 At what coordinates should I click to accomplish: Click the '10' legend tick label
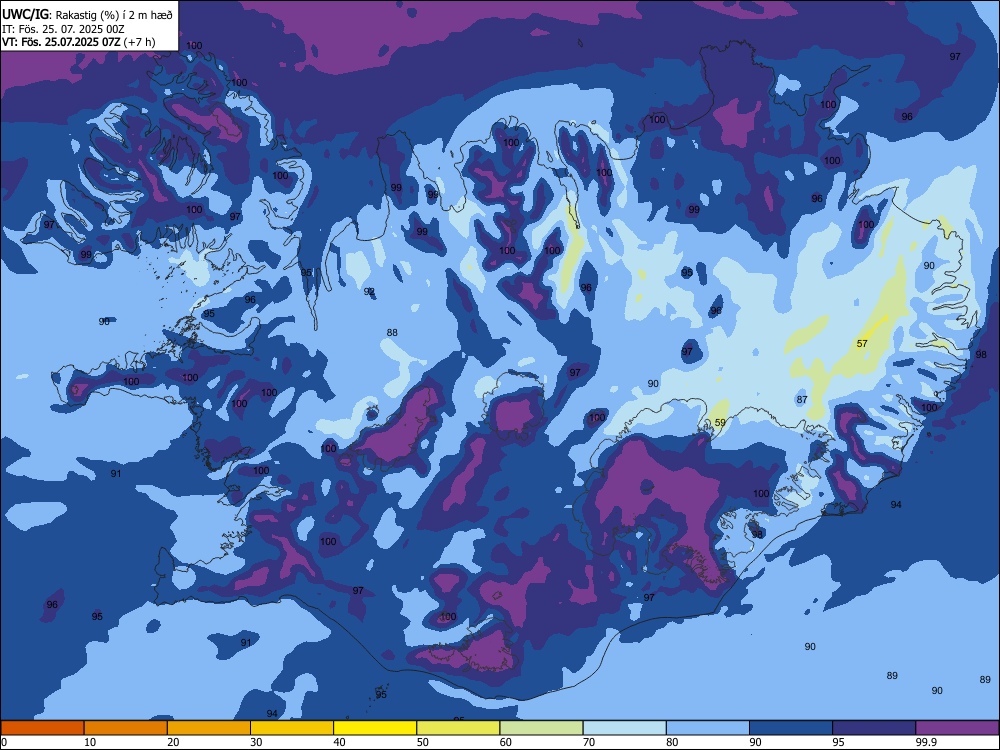pos(90,742)
